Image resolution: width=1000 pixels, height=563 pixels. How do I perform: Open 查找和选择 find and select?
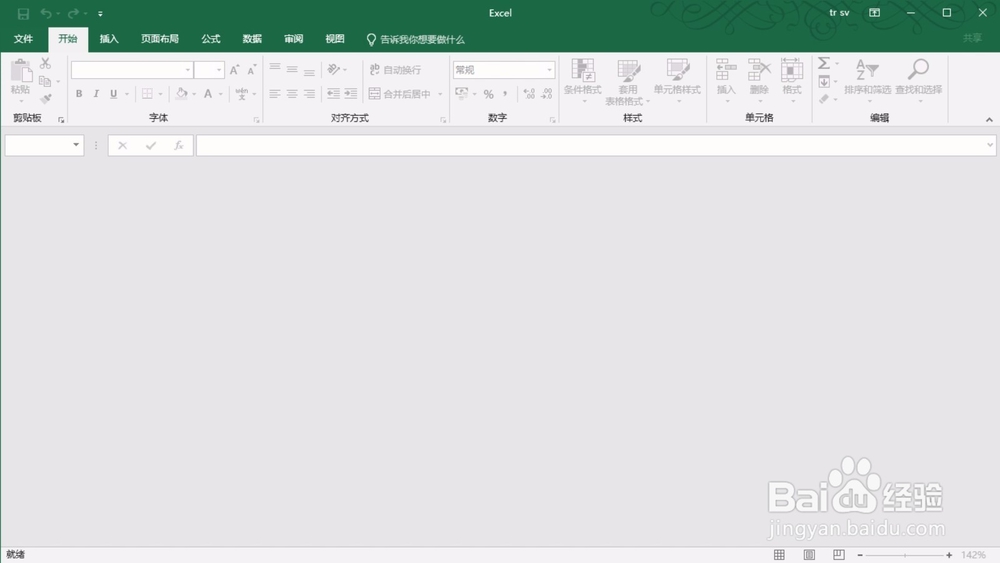(x=918, y=81)
